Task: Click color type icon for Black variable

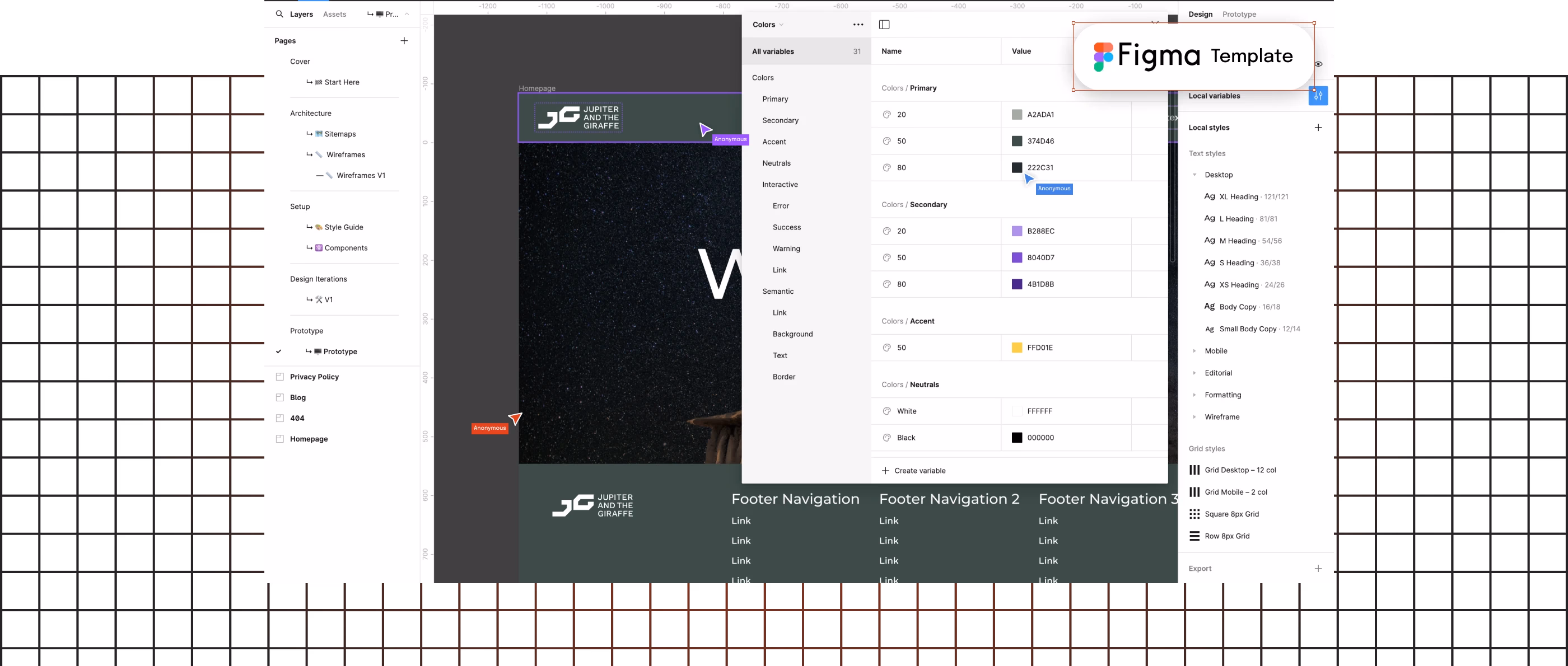Action: point(886,437)
